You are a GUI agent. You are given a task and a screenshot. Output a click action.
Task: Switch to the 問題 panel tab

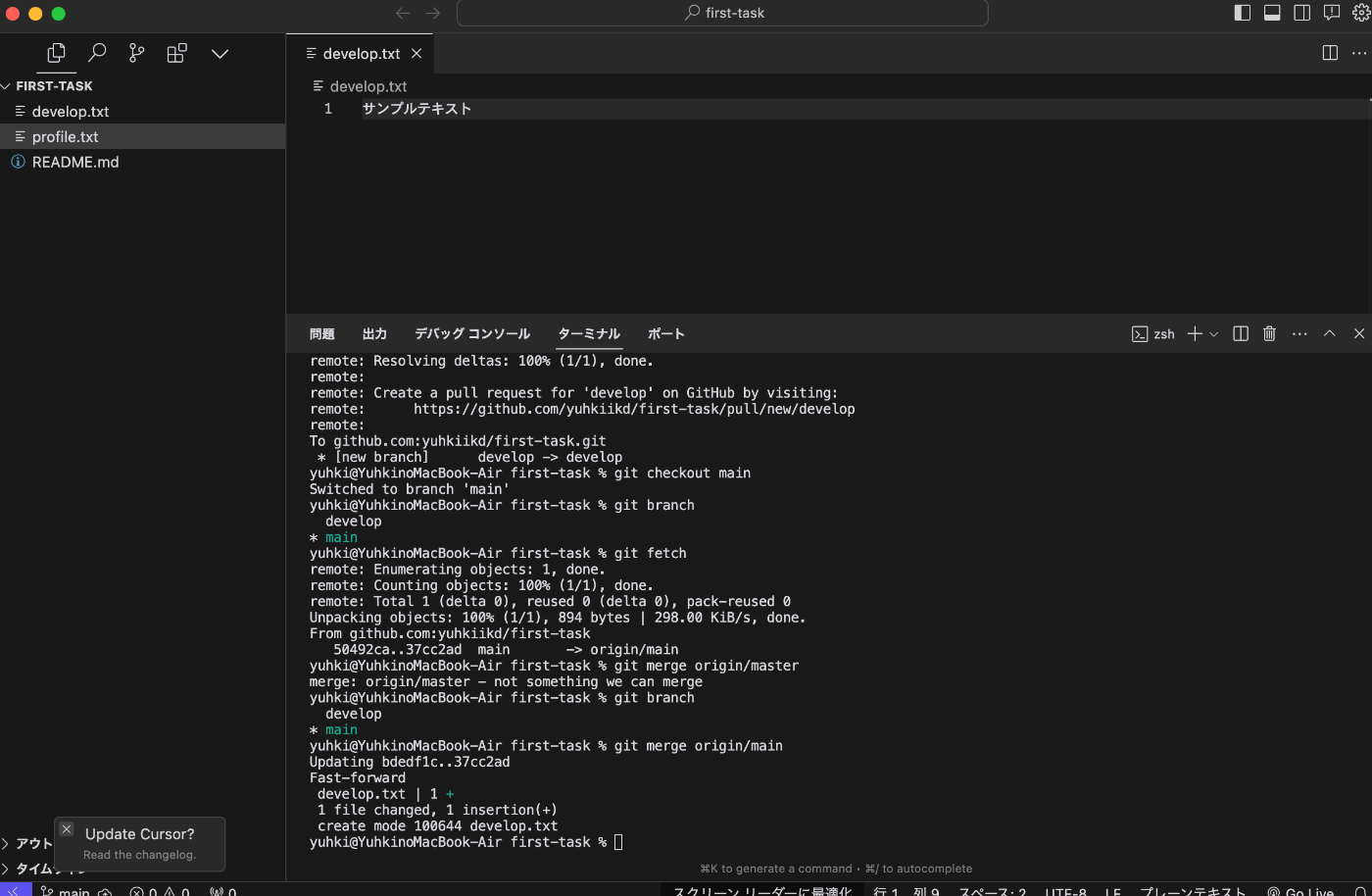321,334
